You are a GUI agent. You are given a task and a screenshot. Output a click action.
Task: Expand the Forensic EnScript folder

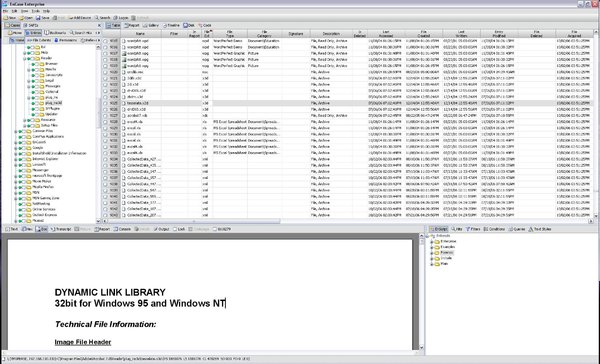pyautogui.click(x=432, y=253)
